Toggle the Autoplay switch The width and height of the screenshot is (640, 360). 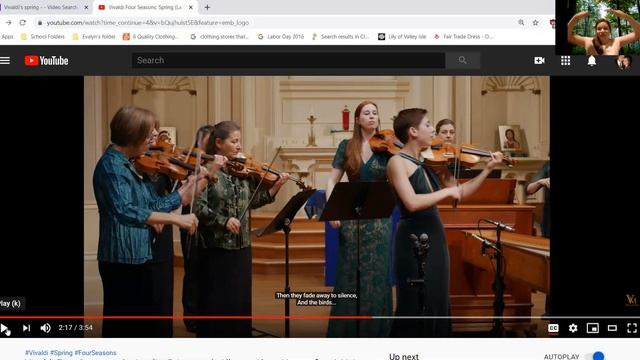[x=596, y=356]
